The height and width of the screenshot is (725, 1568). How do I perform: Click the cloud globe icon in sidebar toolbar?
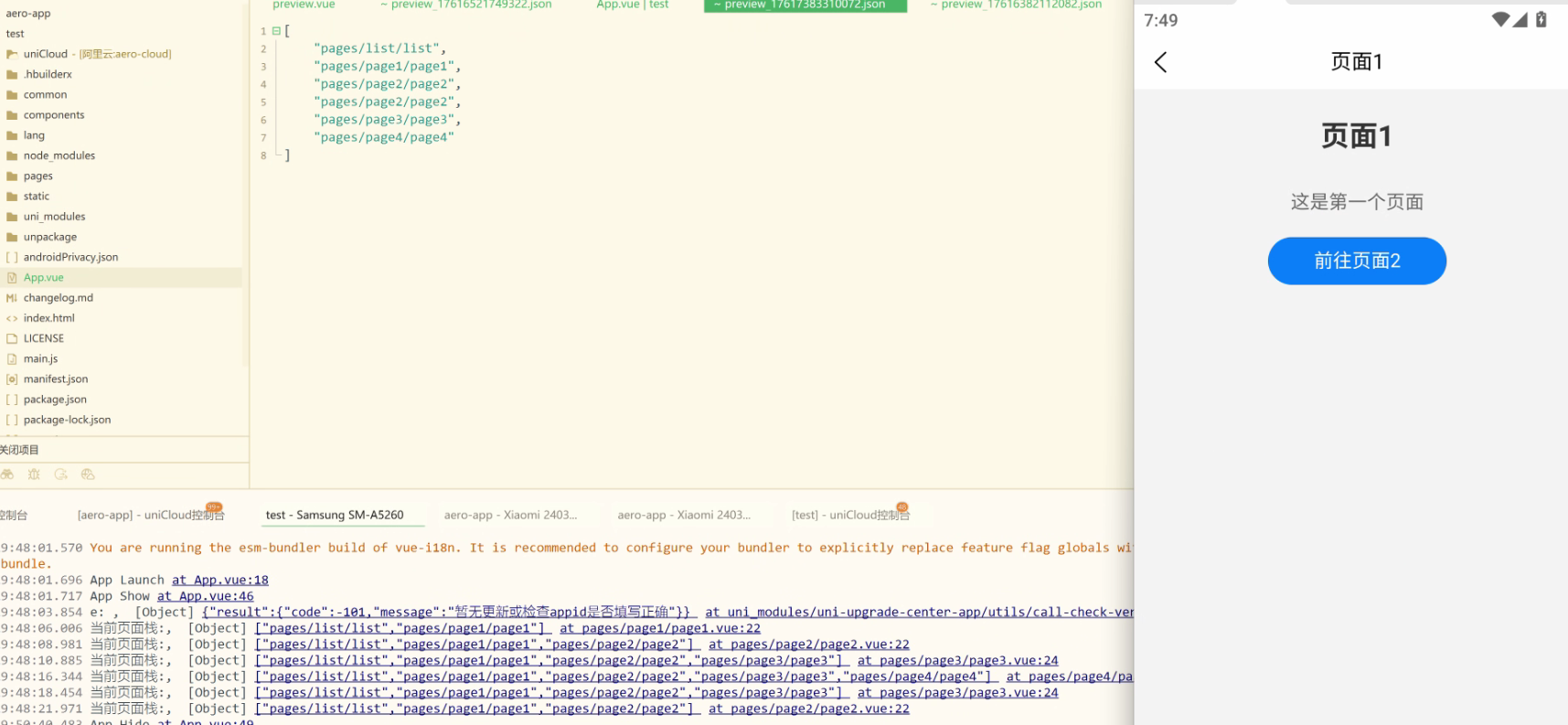(x=88, y=474)
